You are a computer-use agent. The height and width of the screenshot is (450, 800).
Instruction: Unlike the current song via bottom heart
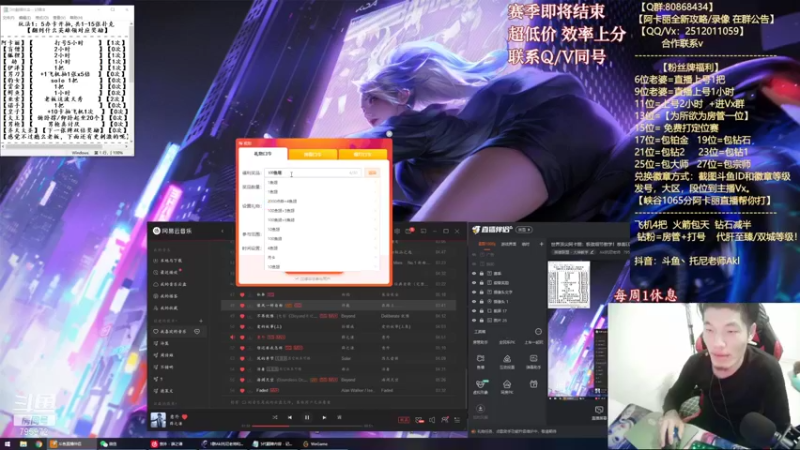click(185, 417)
